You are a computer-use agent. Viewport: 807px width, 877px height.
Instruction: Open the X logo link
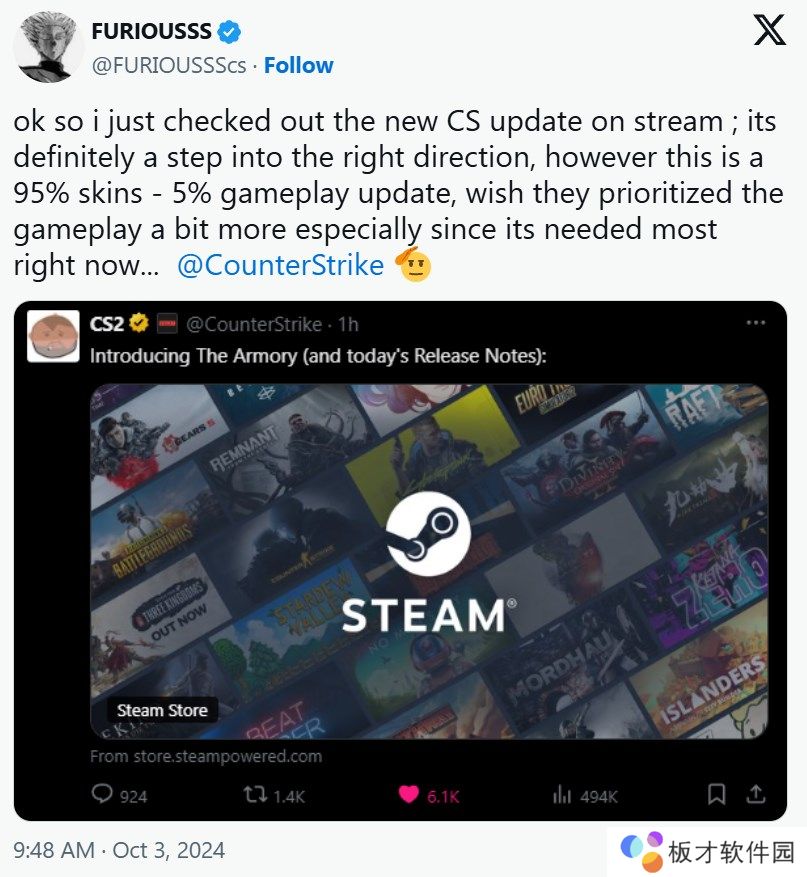pos(770,30)
